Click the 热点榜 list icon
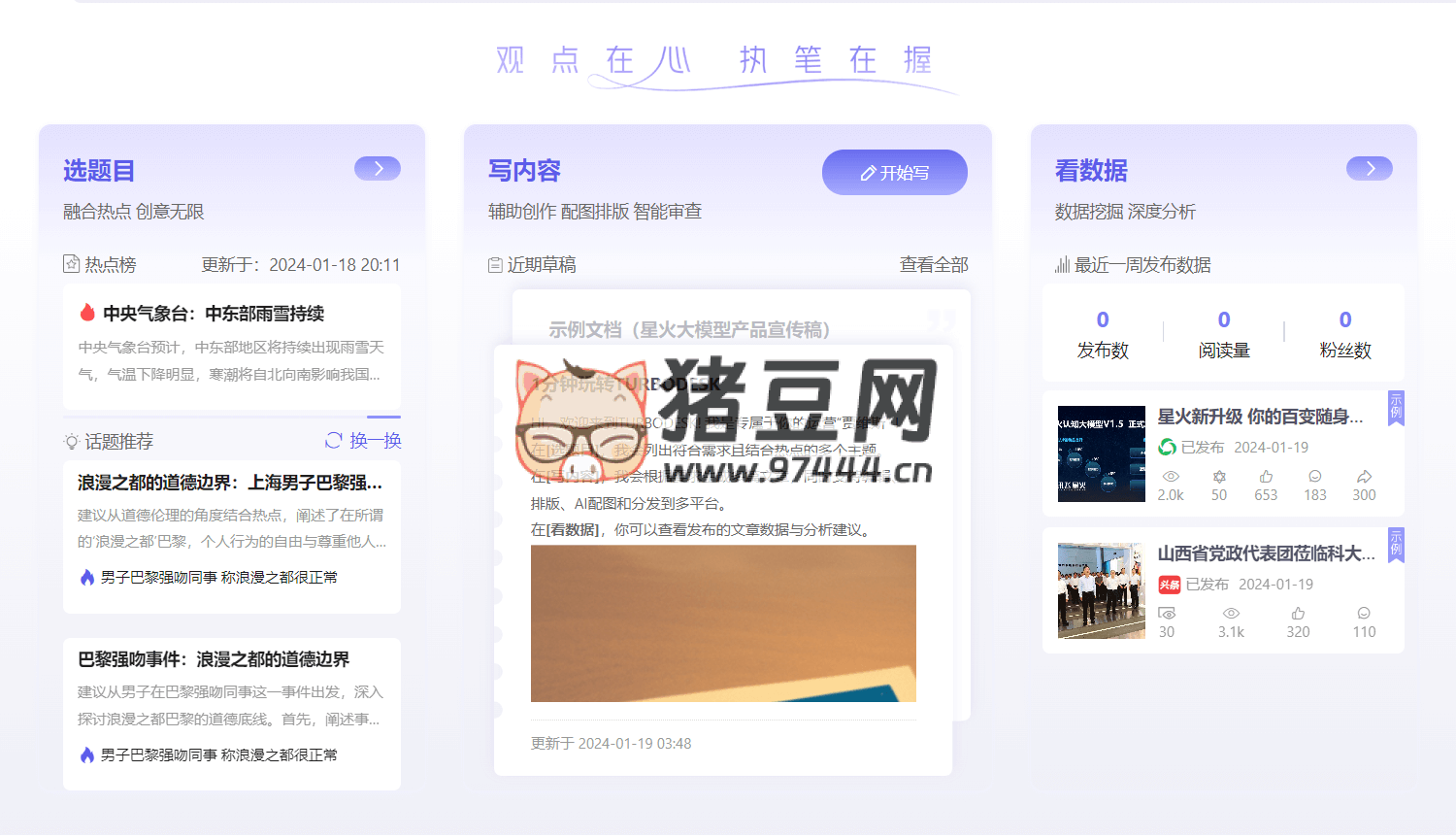This screenshot has height=838, width=1456. coord(71,264)
